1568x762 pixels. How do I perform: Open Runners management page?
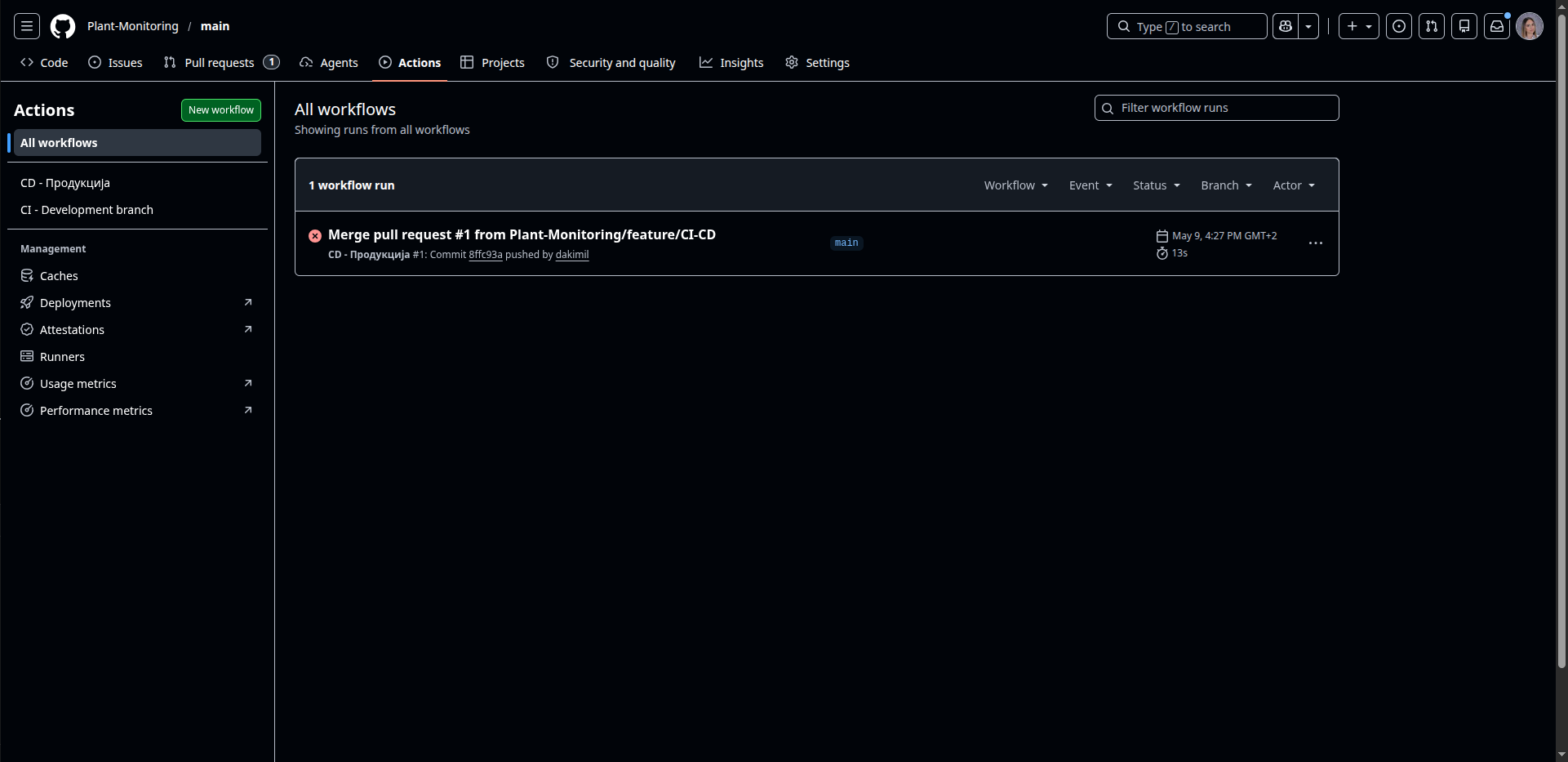[137, 357]
